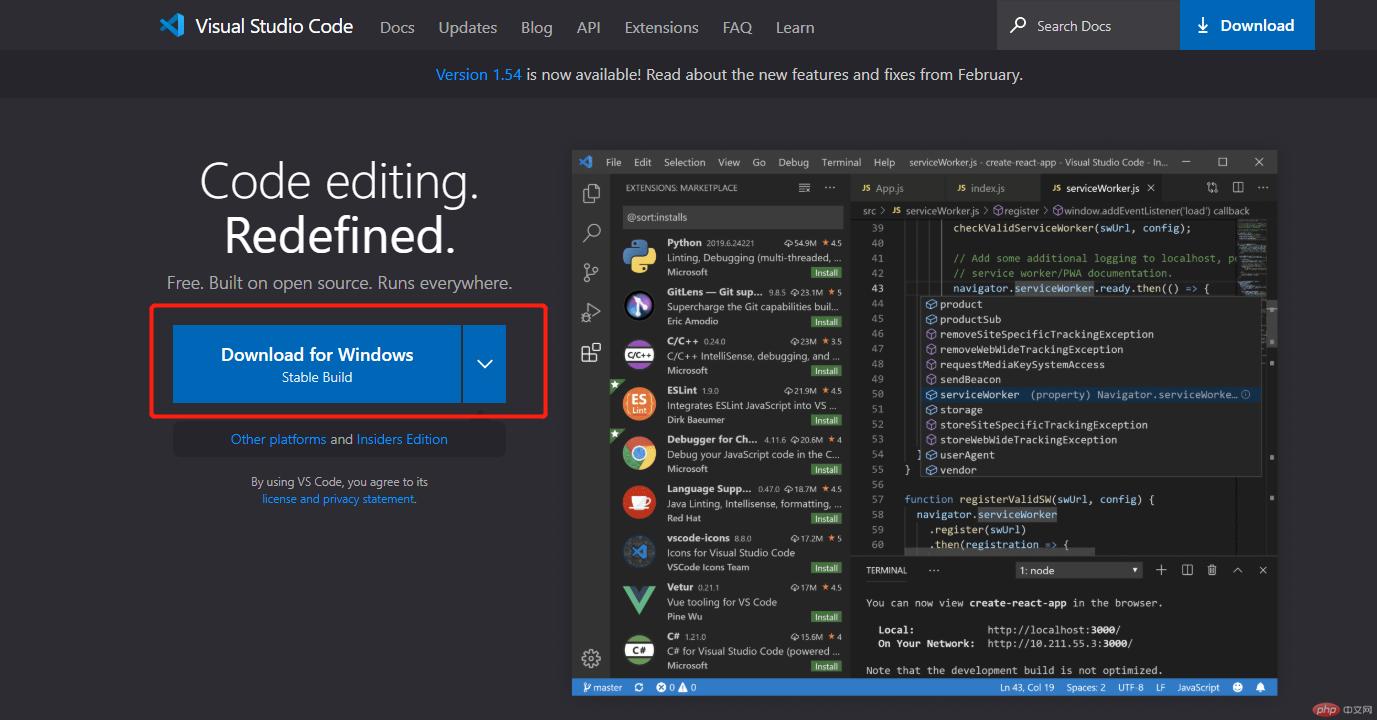Expand the Download for Windows platform dropdown
Screen dimensions: 1377x720
484,364
